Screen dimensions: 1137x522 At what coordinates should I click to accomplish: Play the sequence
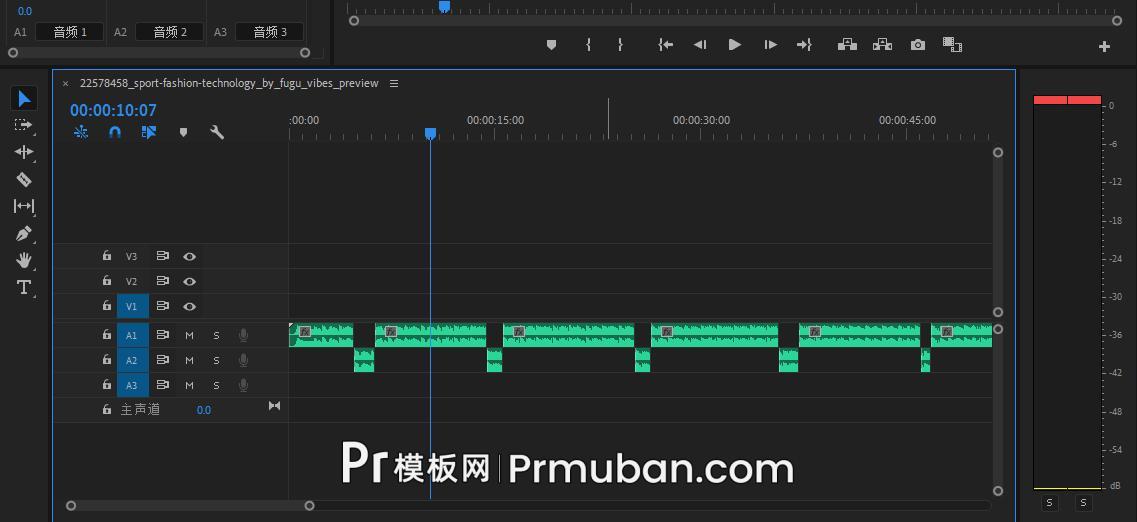tap(735, 45)
